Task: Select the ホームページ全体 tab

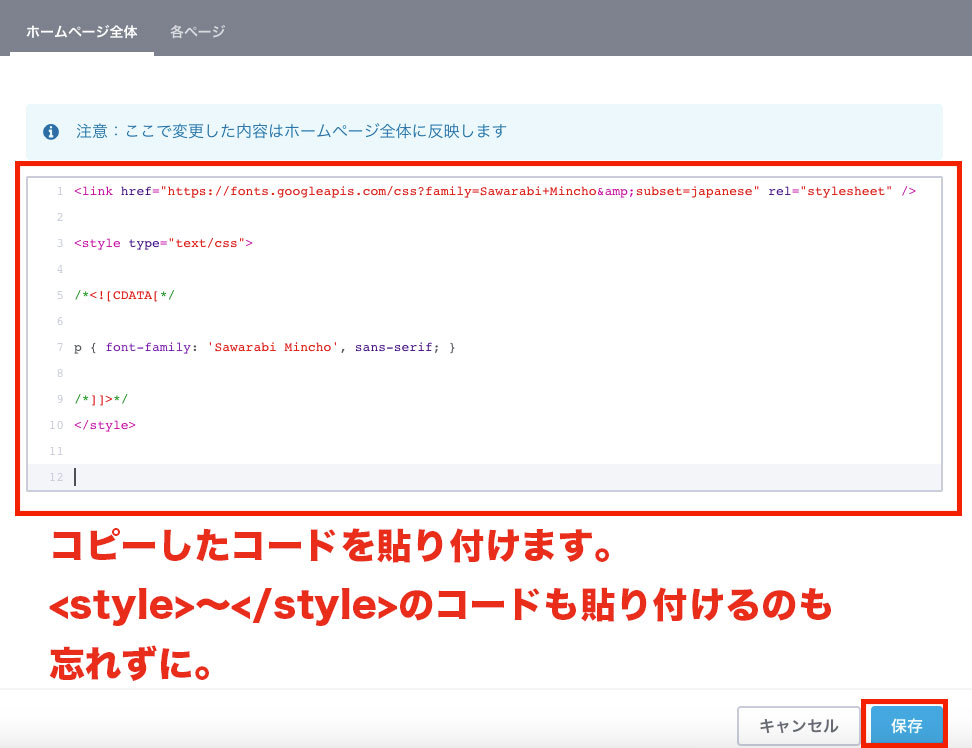Action: 81,30
